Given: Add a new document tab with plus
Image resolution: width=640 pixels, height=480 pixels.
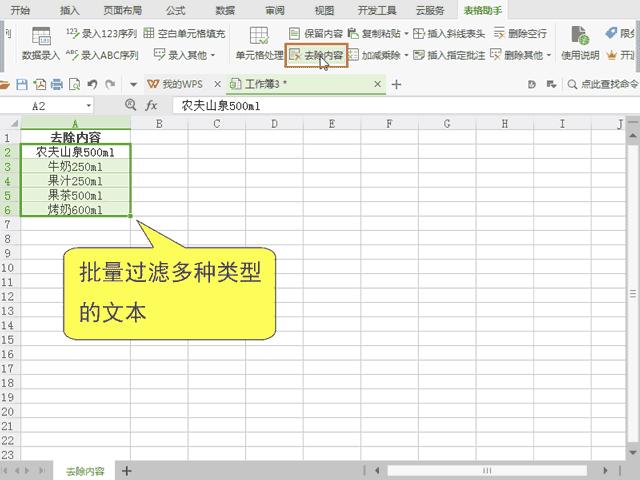Looking at the screenshot, I should click(x=396, y=84).
